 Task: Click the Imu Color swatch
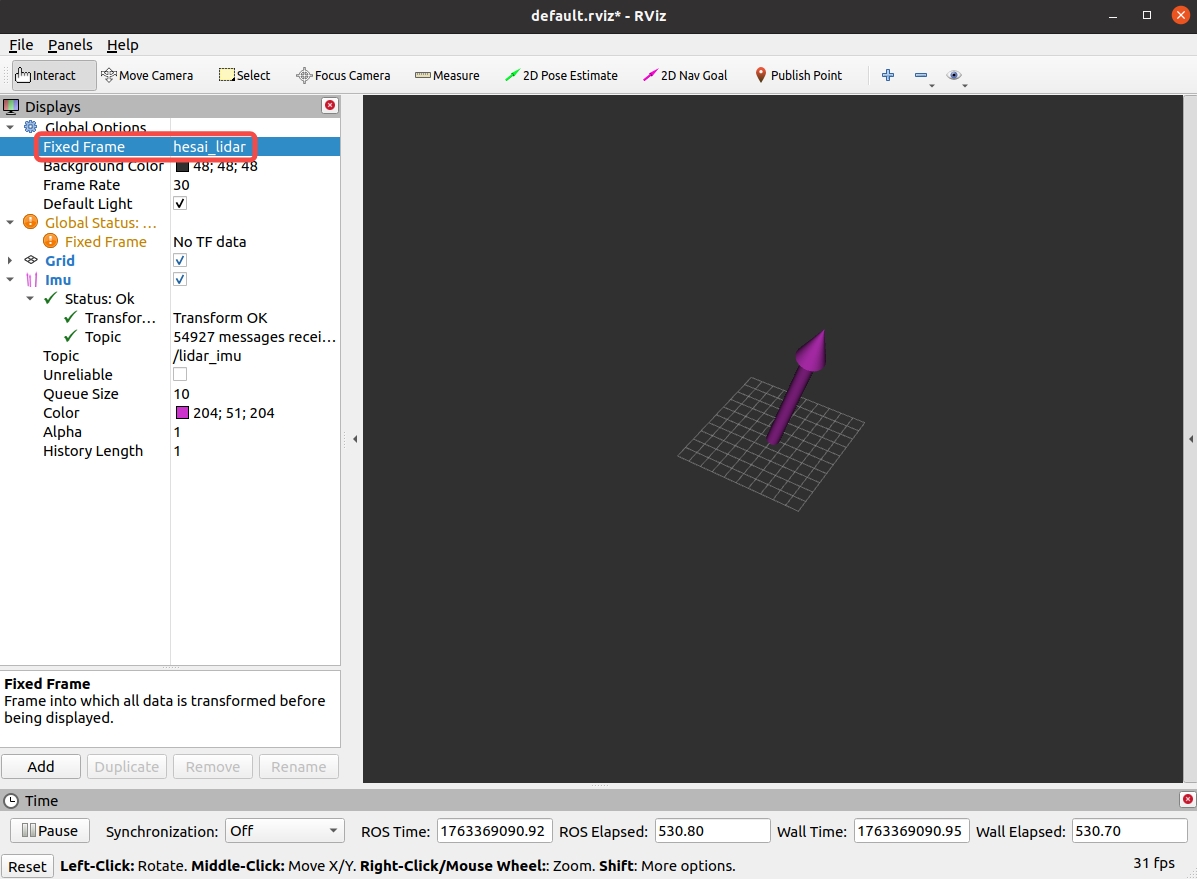[x=182, y=413]
